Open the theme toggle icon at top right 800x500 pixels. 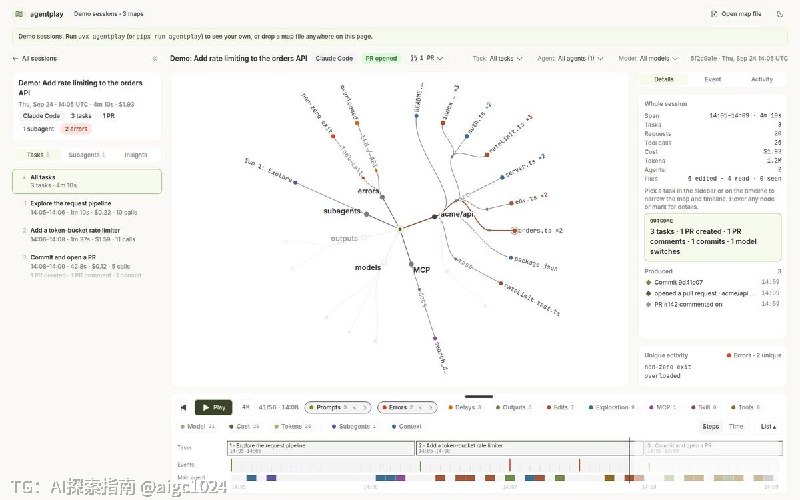point(780,14)
